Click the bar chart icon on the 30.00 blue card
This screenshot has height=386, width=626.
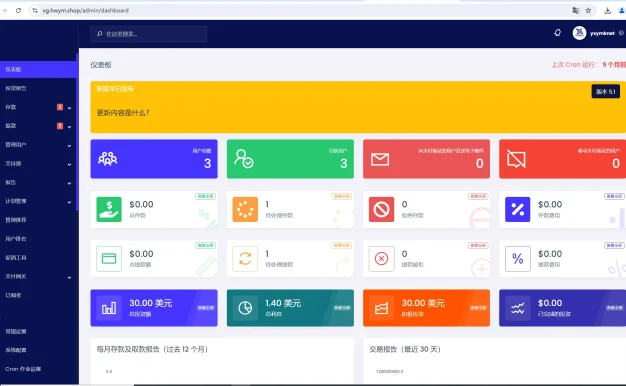(x=109, y=308)
